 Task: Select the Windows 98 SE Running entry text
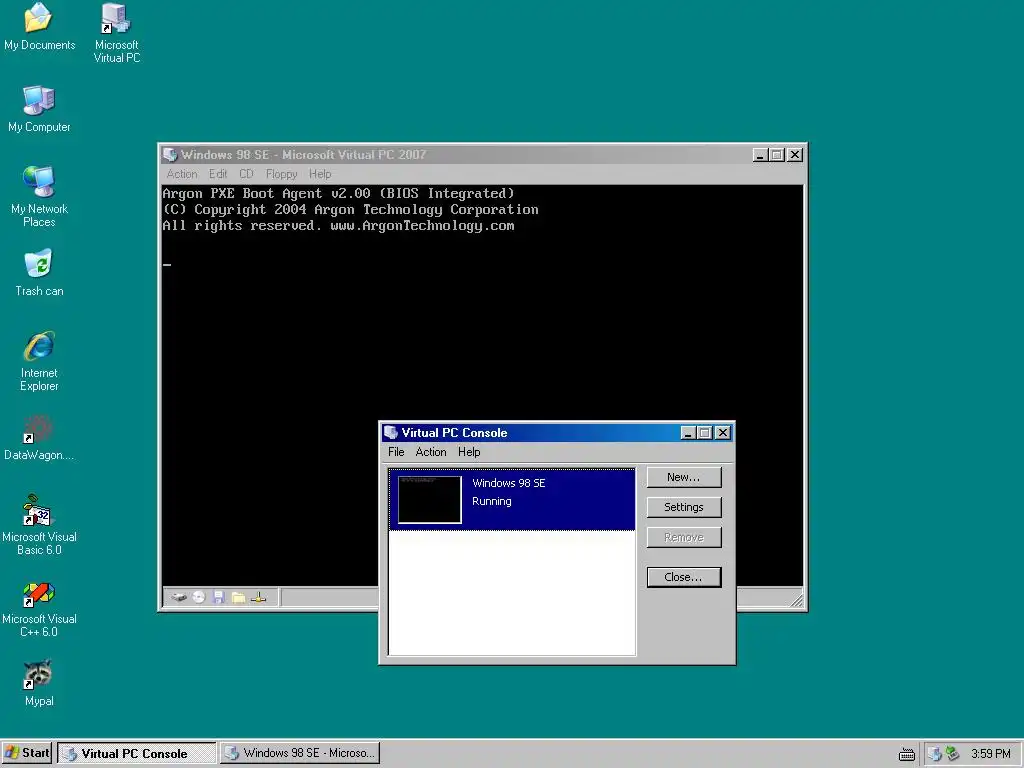tap(509, 492)
